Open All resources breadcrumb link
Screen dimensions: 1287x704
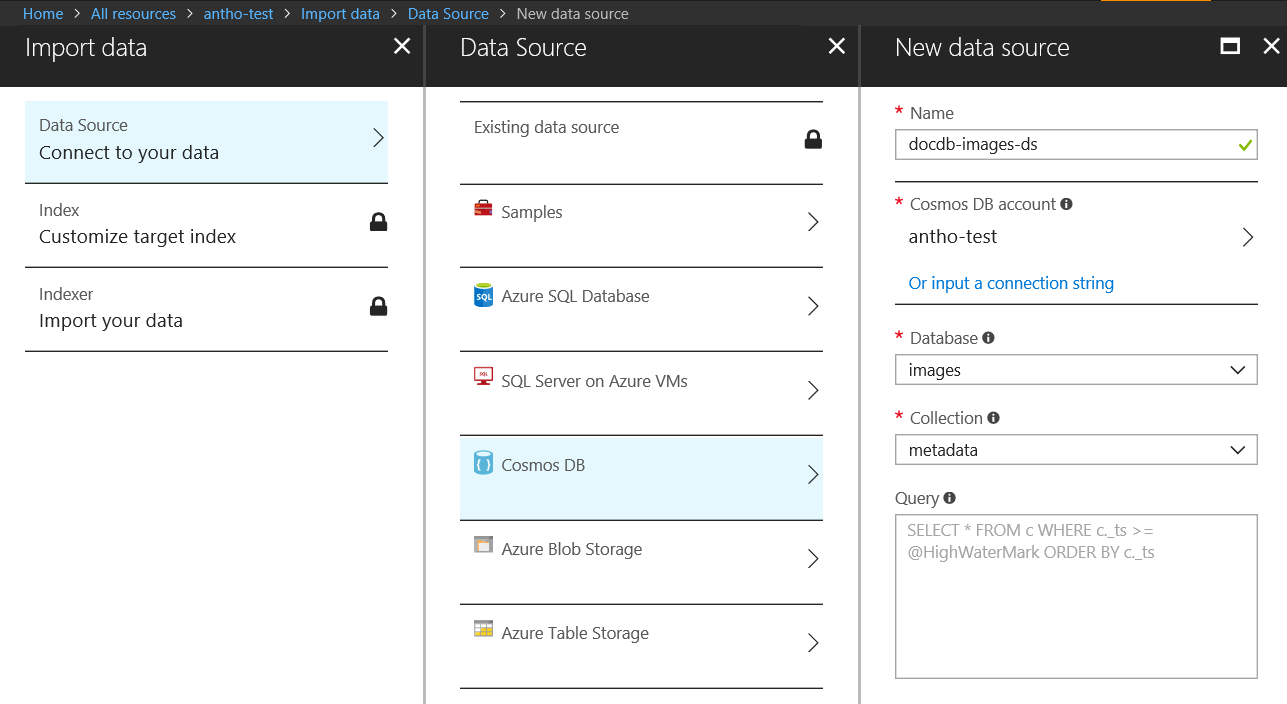[x=133, y=14]
